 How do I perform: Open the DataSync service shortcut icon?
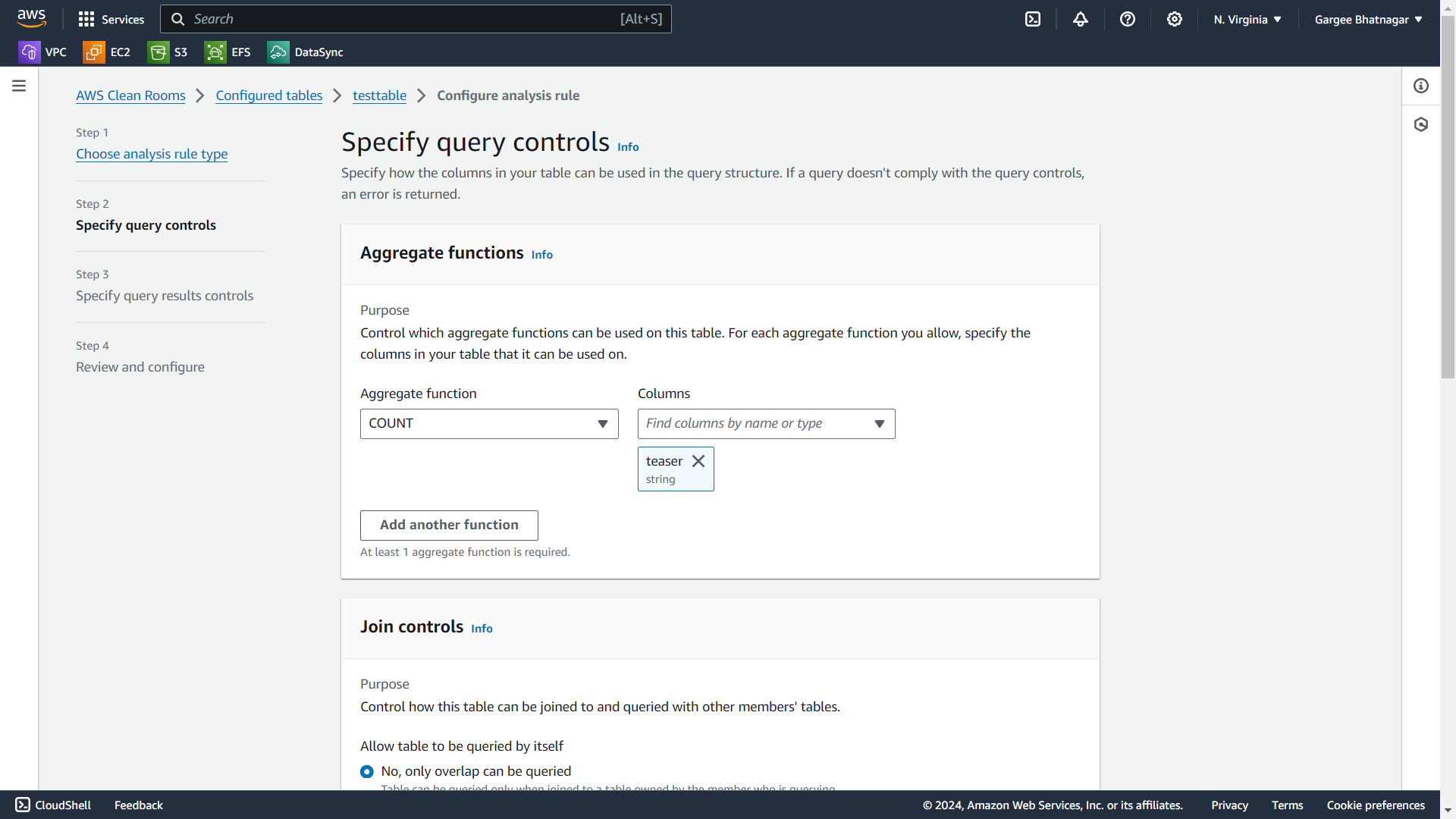[278, 52]
